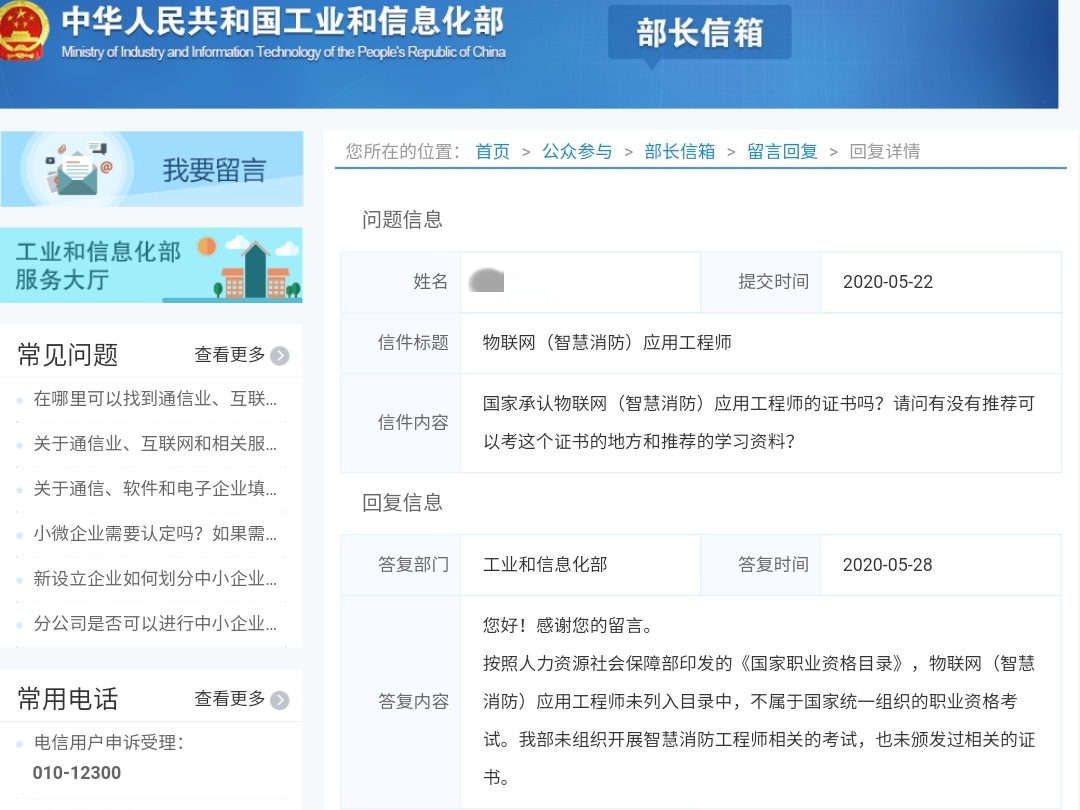The width and height of the screenshot is (1080, 810).
Task: Click the 中华人民共和国工业和信息化部 title
Action: pyautogui.click(x=283, y=21)
